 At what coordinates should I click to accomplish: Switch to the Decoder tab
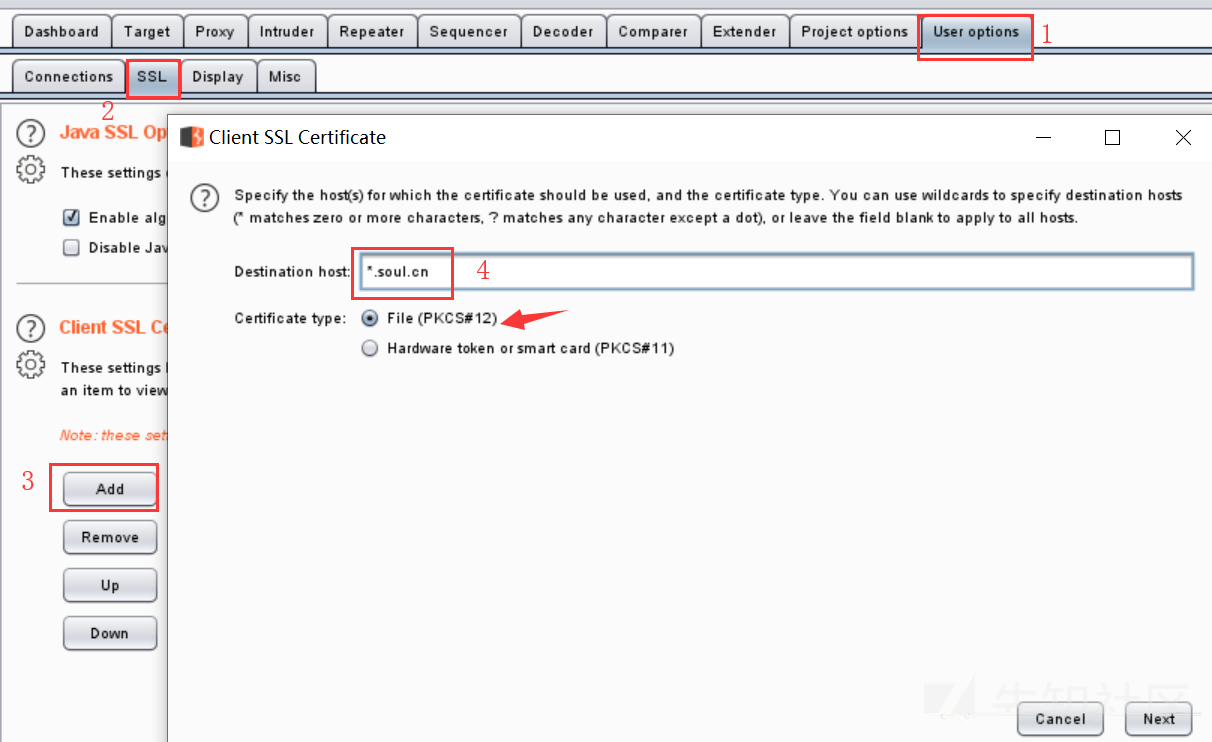click(x=563, y=31)
